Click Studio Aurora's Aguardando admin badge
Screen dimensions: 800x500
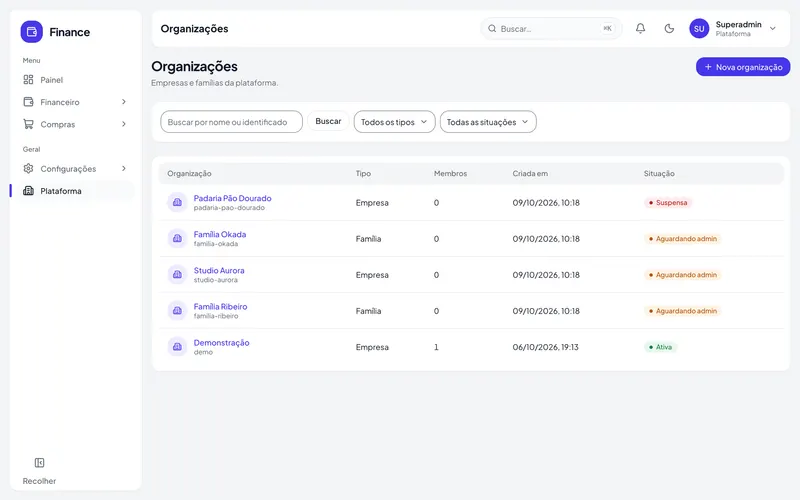683,274
